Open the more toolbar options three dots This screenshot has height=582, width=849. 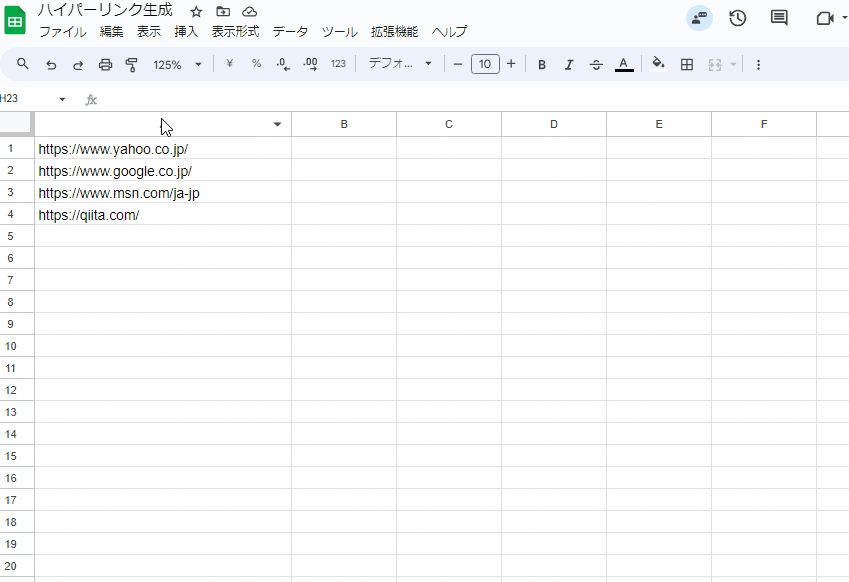pos(758,65)
